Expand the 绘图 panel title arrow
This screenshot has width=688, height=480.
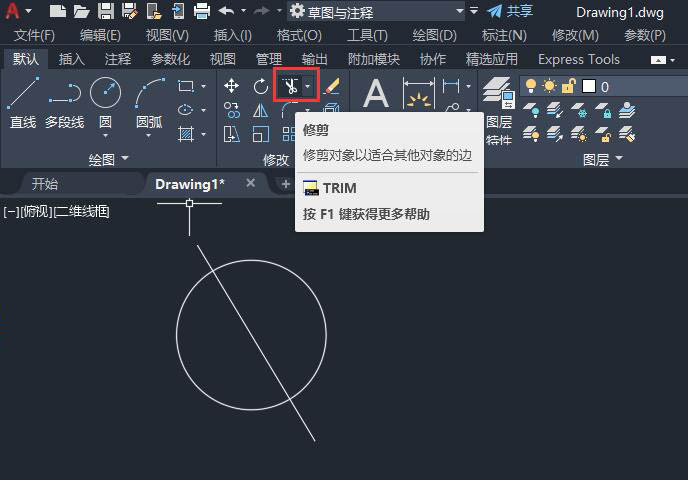[125, 158]
